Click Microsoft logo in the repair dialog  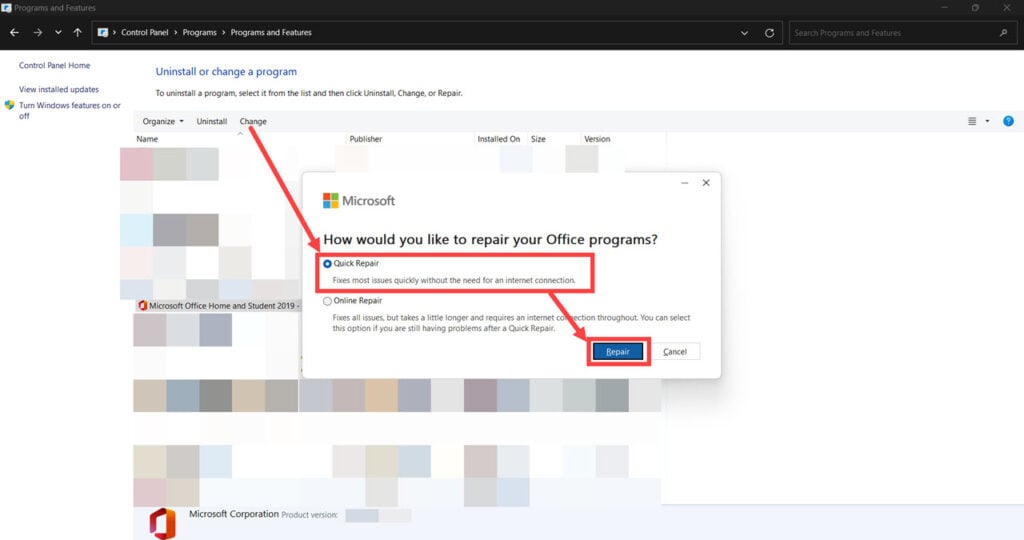[x=359, y=200]
